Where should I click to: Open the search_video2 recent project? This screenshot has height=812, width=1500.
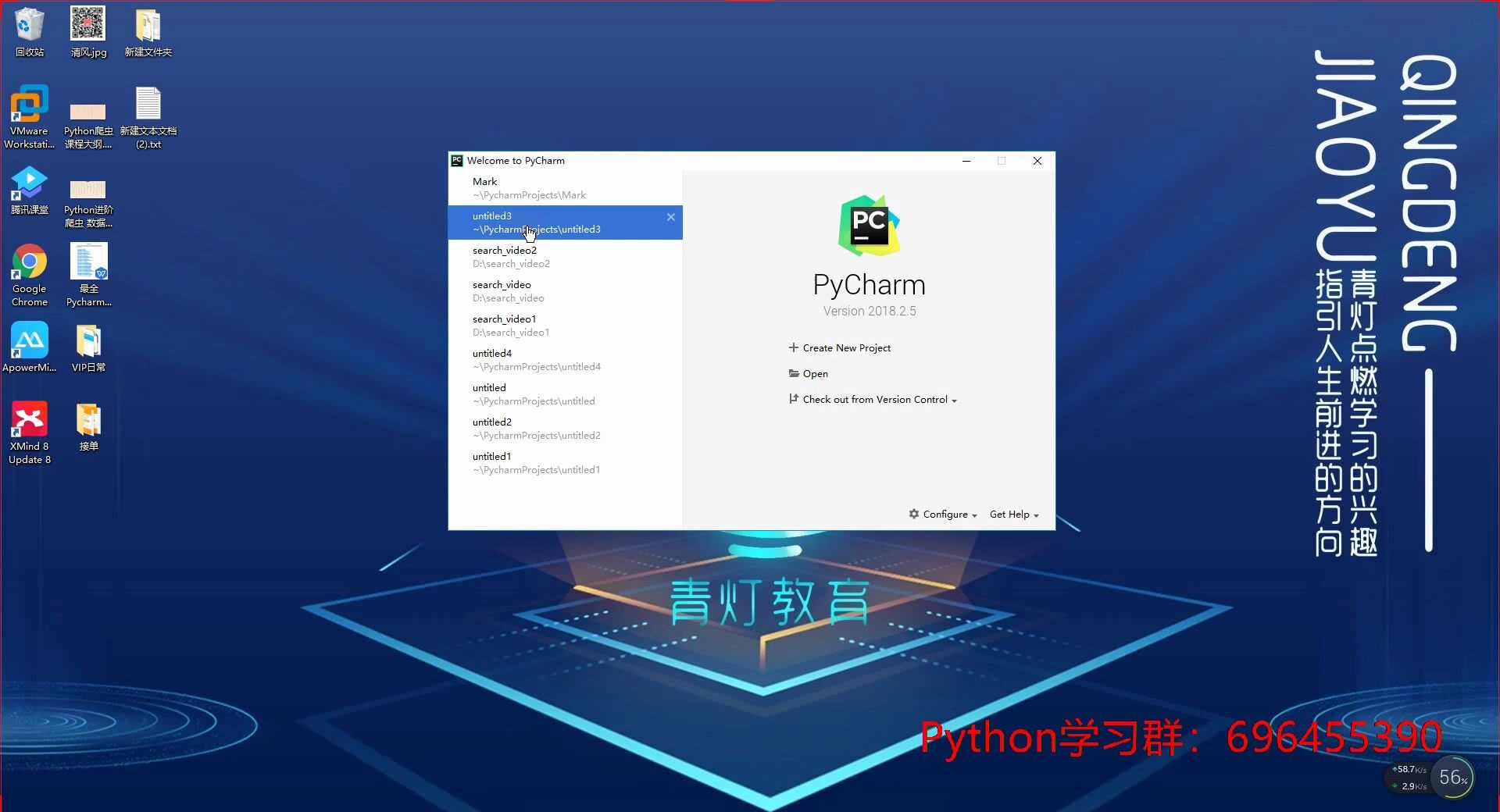click(547, 256)
